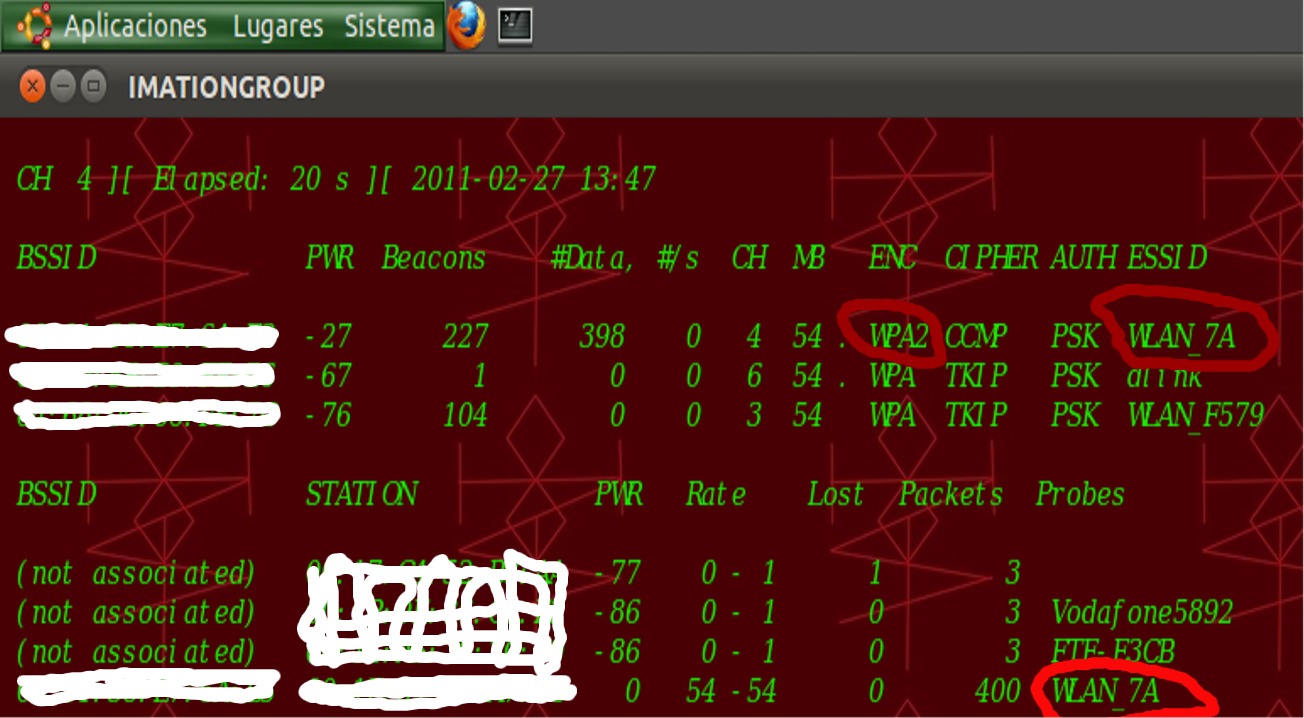Maximize the IMATIONGROUP terminal window
The height and width of the screenshot is (718, 1304).
93,86
